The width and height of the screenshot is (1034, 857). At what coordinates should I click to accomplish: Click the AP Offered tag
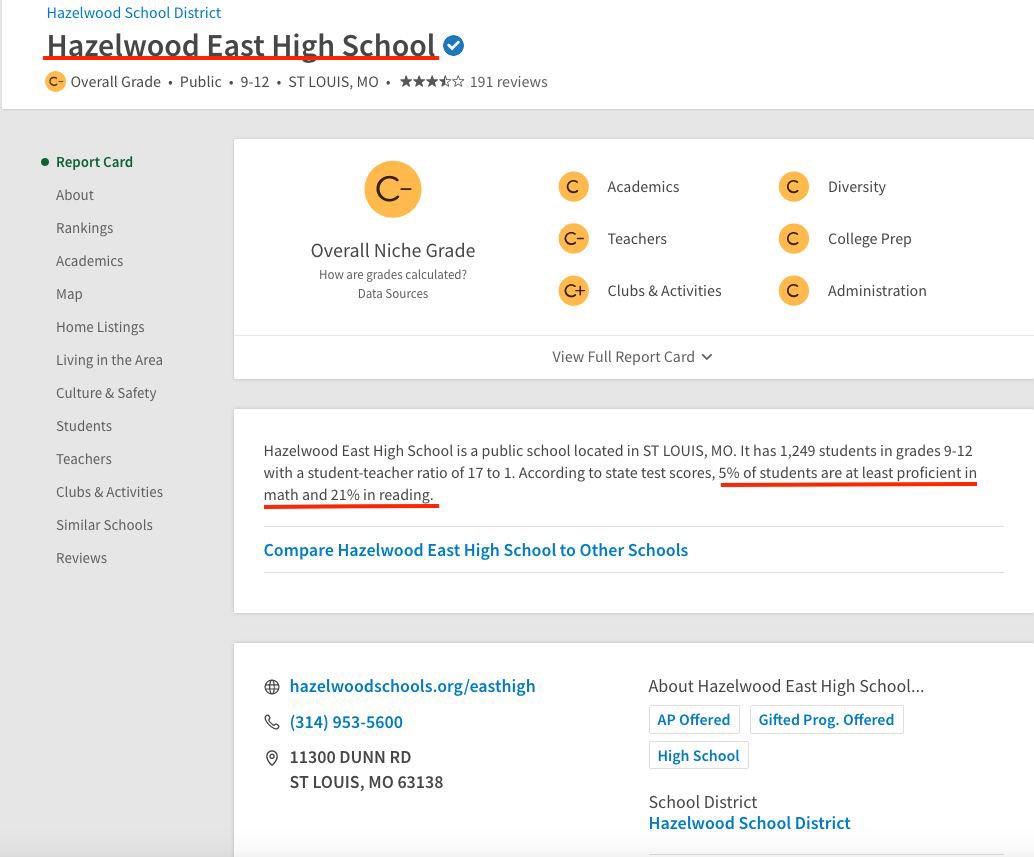694,719
